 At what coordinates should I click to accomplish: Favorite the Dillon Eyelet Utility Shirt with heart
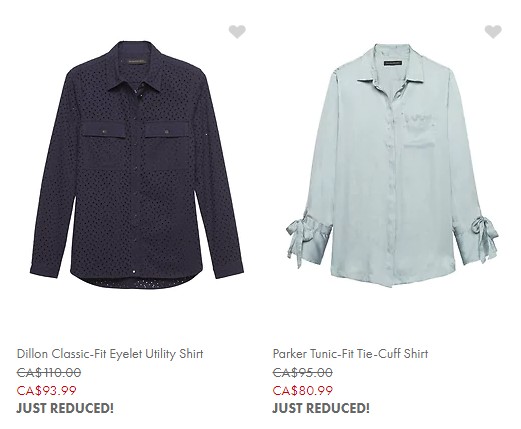point(237,32)
